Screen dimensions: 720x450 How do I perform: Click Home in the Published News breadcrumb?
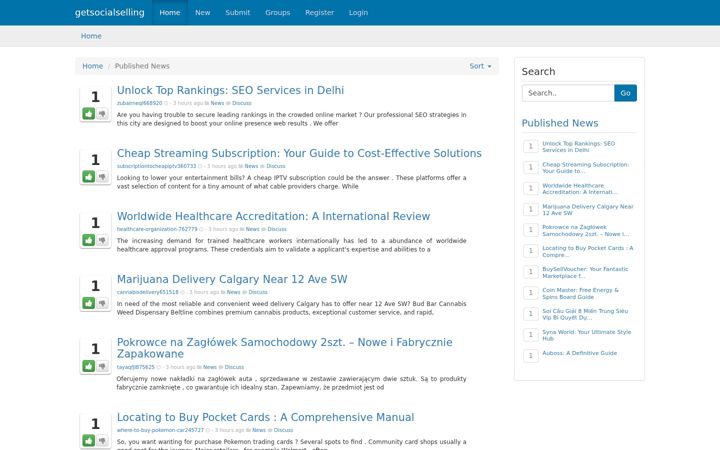pos(92,66)
